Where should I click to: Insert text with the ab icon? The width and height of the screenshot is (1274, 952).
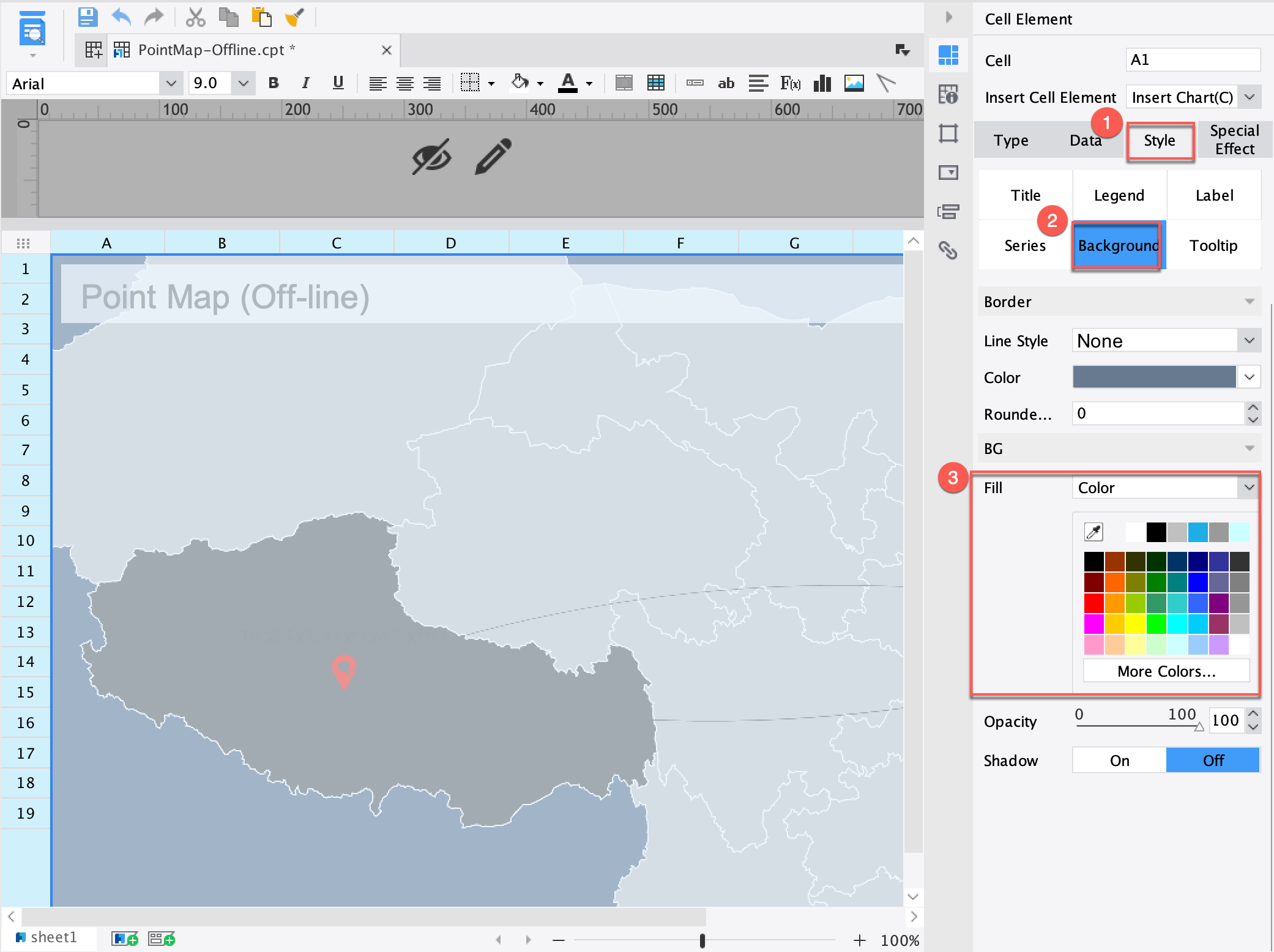[726, 83]
